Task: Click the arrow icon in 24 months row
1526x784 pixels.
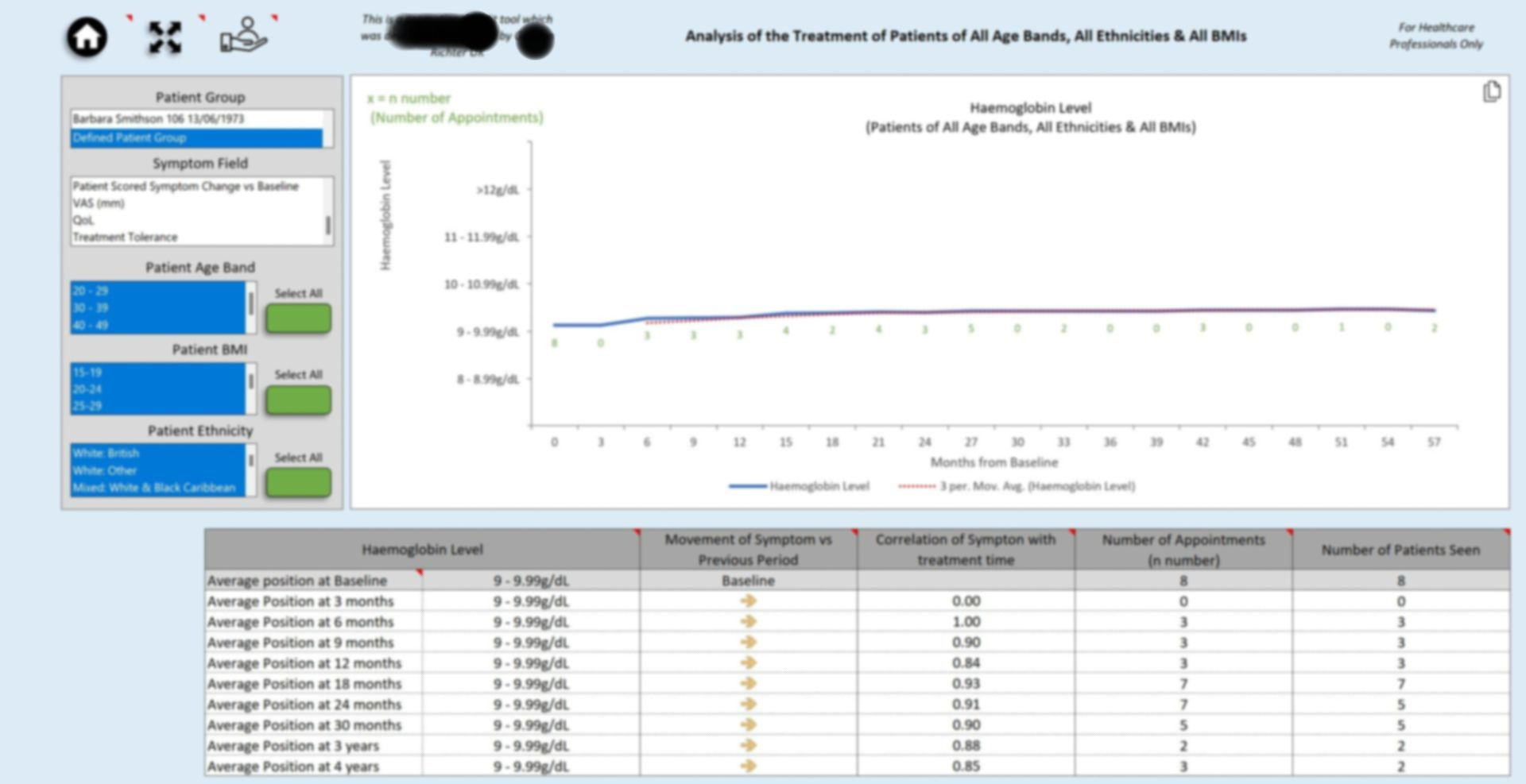Action: [x=748, y=705]
